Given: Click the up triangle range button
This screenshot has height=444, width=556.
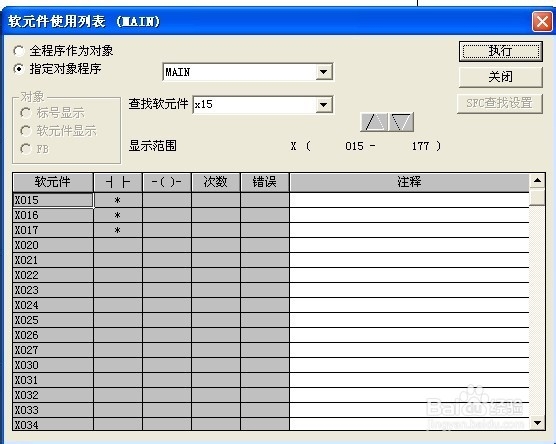Looking at the screenshot, I should (x=374, y=122).
